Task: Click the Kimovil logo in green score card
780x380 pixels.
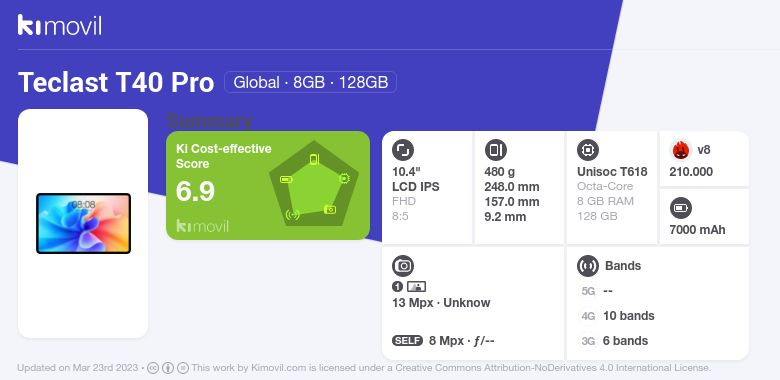Action: click(202, 226)
